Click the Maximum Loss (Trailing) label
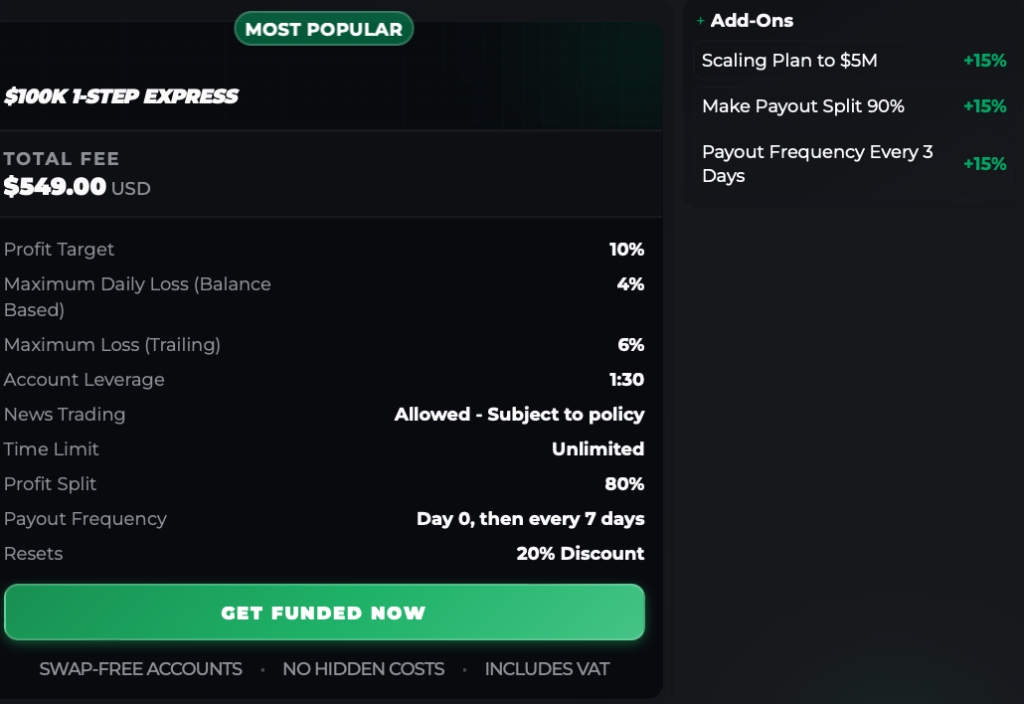The height and width of the screenshot is (704, 1024). click(112, 345)
